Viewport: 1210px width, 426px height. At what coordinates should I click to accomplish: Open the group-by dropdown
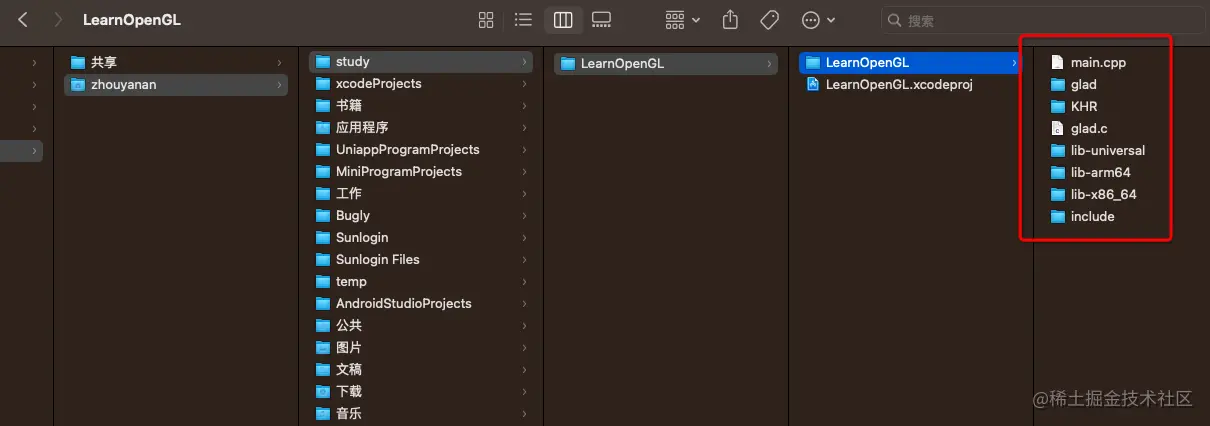[x=683, y=20]
